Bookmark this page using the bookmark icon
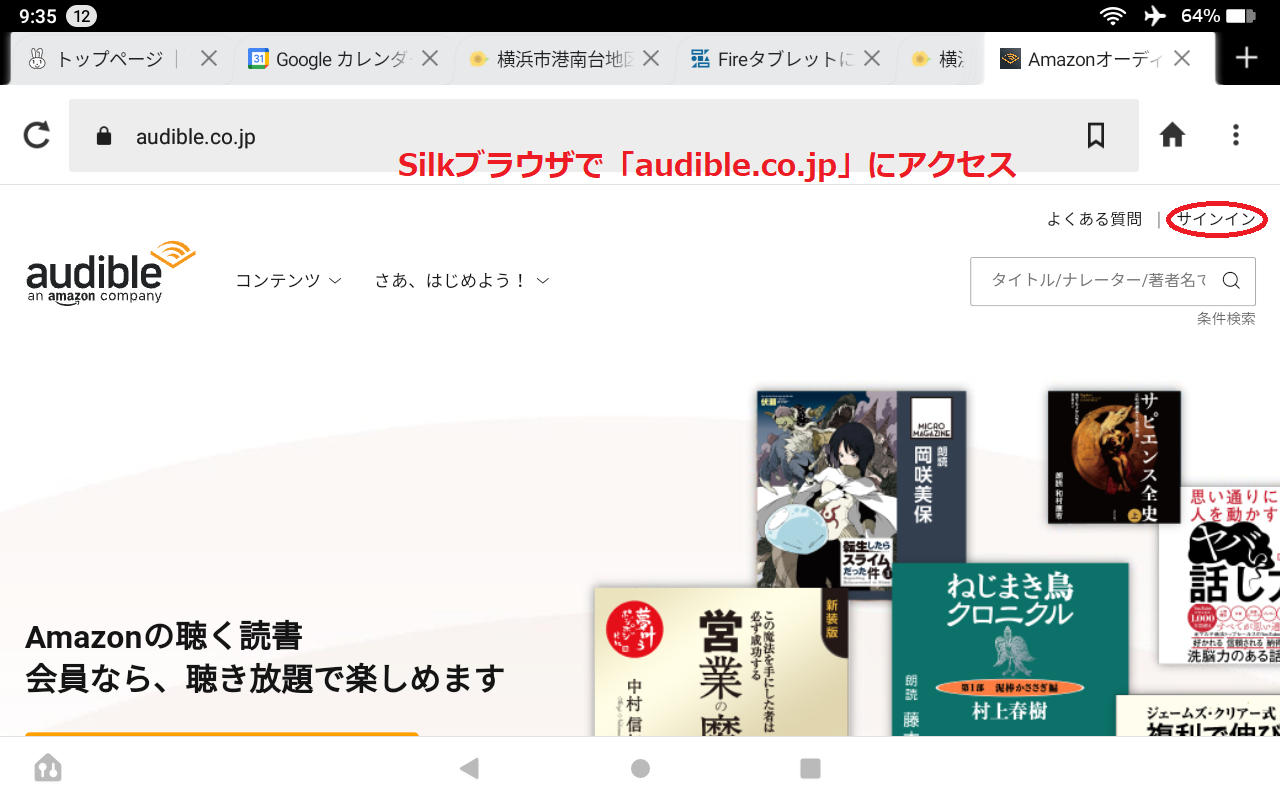This screenshot has height=800, width=1280. (1096, 135)
